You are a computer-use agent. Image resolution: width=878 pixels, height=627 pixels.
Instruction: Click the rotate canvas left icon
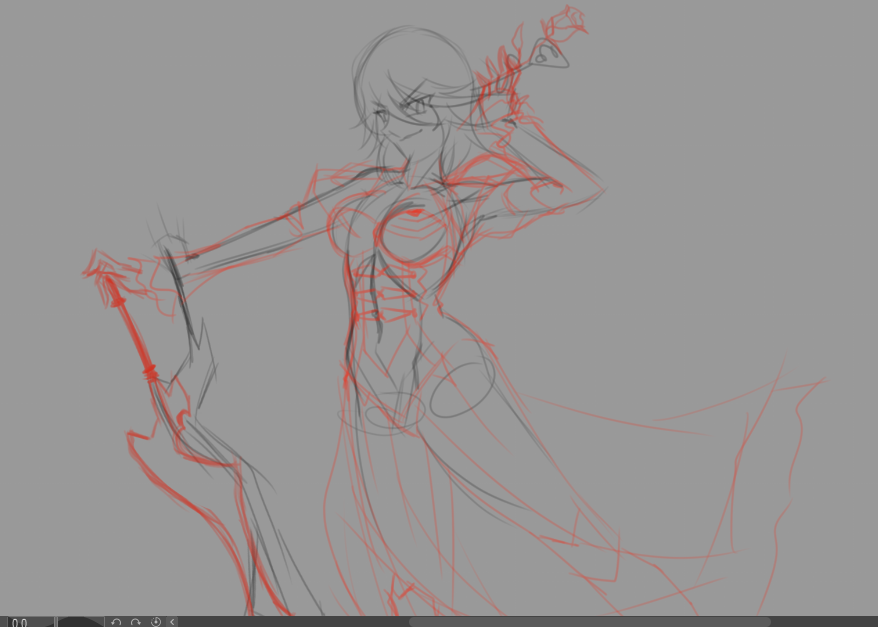pos(116,621)
